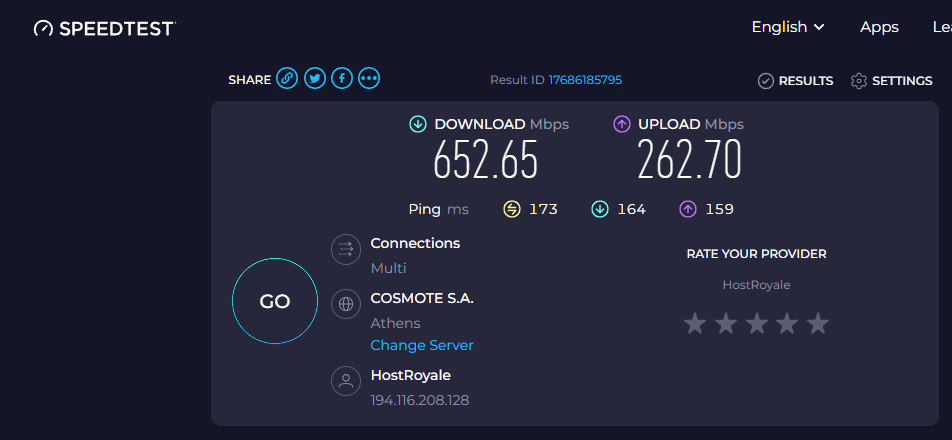Click the upload arrow icon beside UPLOAD
The width and height of the screenshot is (952, 440).
pos(622,124)
